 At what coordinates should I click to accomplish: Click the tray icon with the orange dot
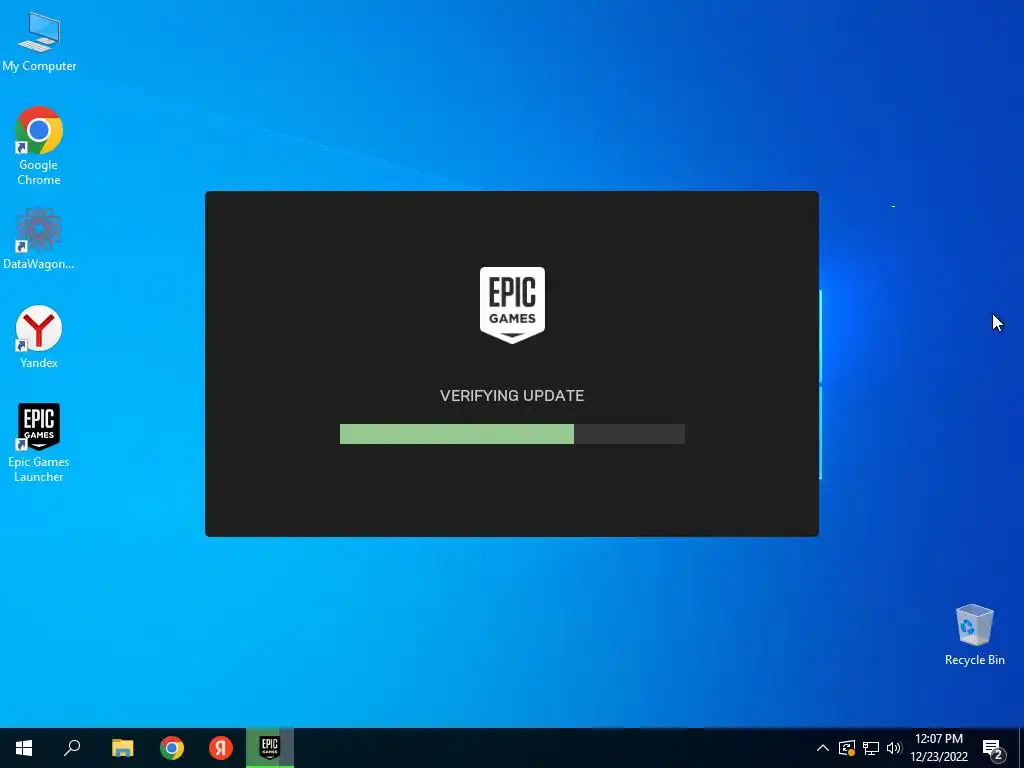846,748
